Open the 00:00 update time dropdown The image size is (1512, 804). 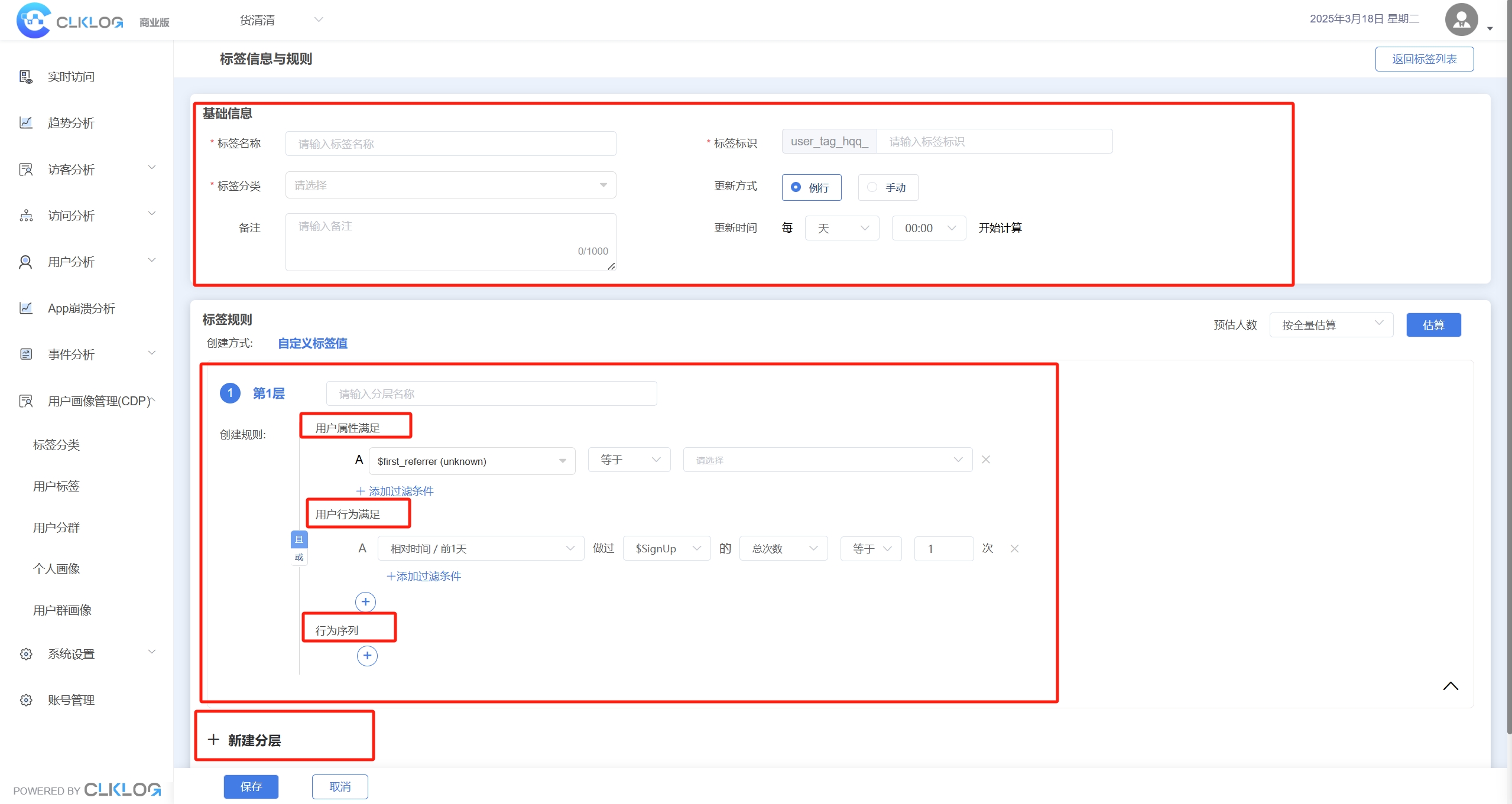tap(928, 229)
